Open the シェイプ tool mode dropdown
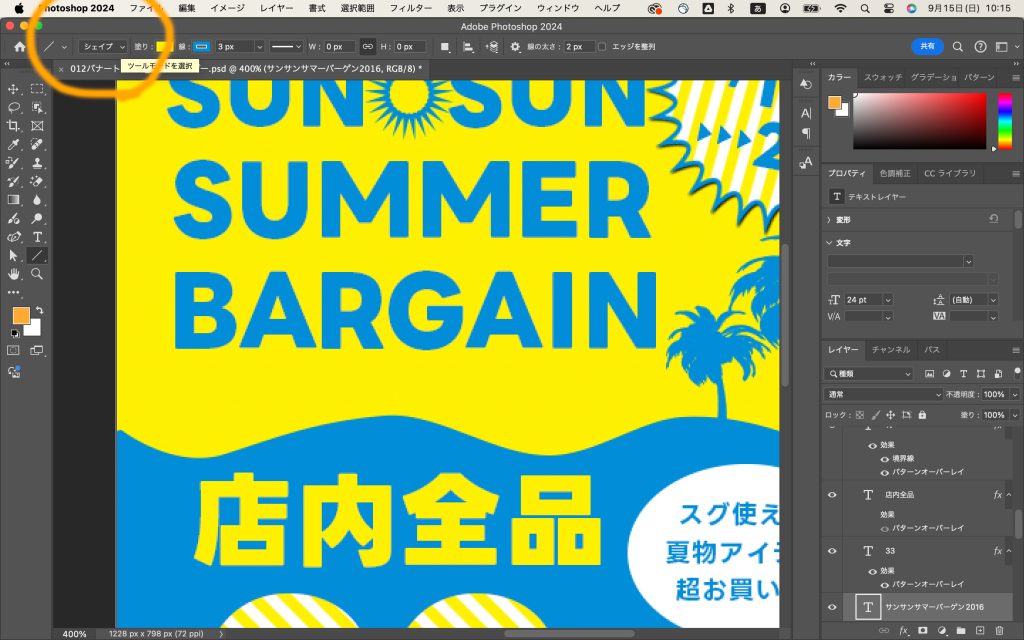Screen dimensions: 1024x640 pyautogui.click(x=103, y=46)
